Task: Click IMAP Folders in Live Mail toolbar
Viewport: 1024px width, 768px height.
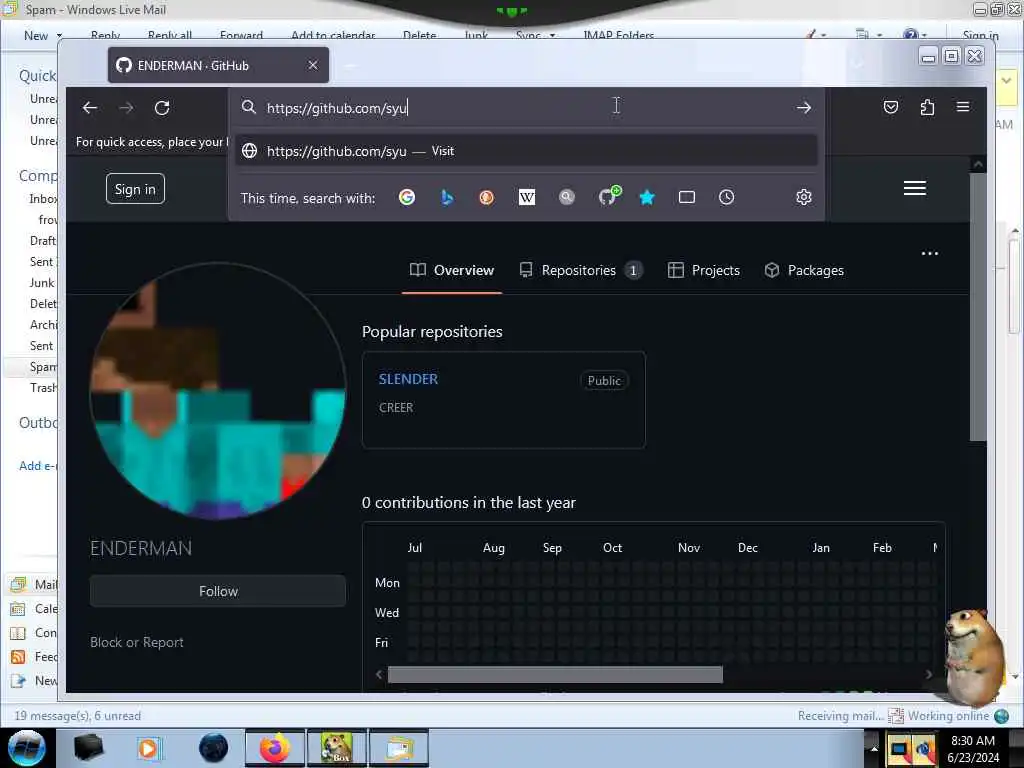Action: pyautogui.click(x=618, y=35)
